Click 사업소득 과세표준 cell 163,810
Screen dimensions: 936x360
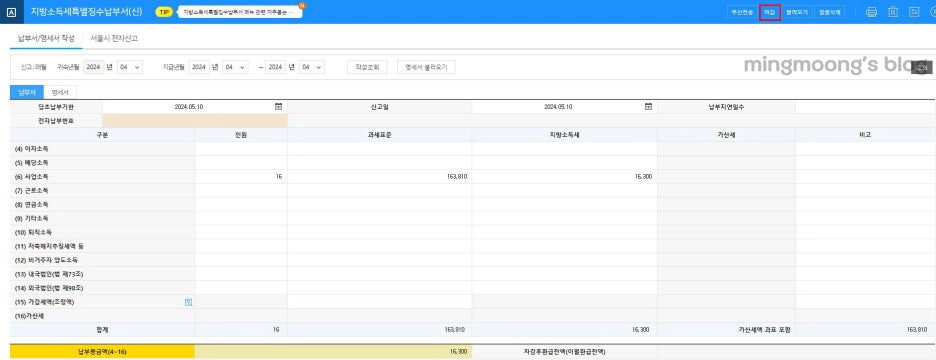[379, 177]
